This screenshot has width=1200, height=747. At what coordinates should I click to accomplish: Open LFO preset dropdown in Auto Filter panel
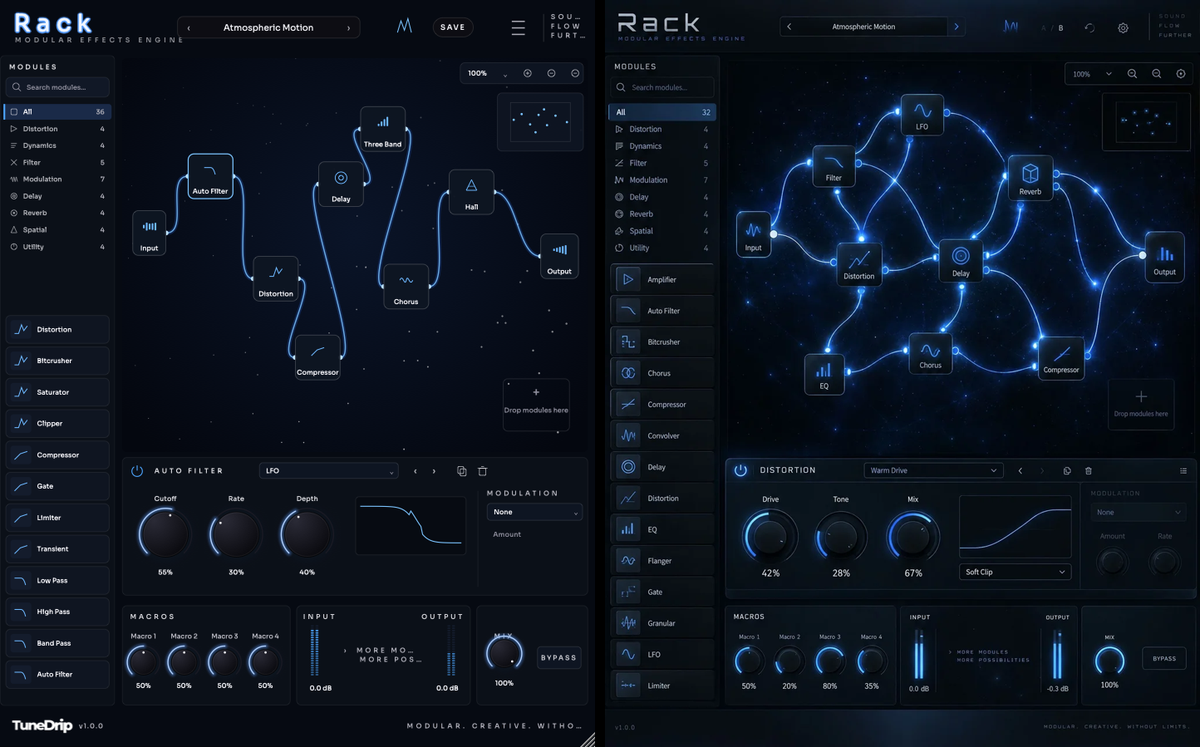coord(329,471)
